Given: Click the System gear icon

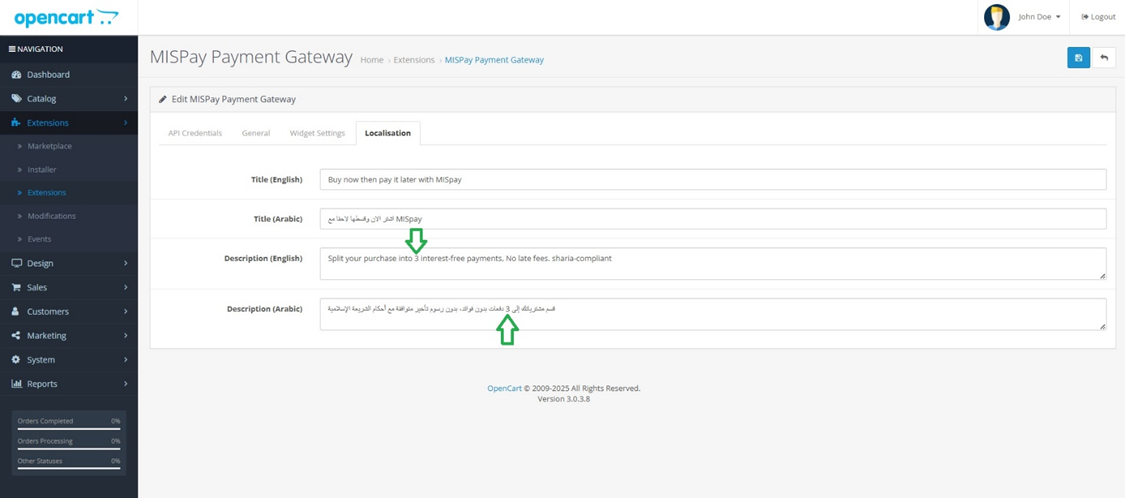Looking at the screenshot, I should 17,360.
